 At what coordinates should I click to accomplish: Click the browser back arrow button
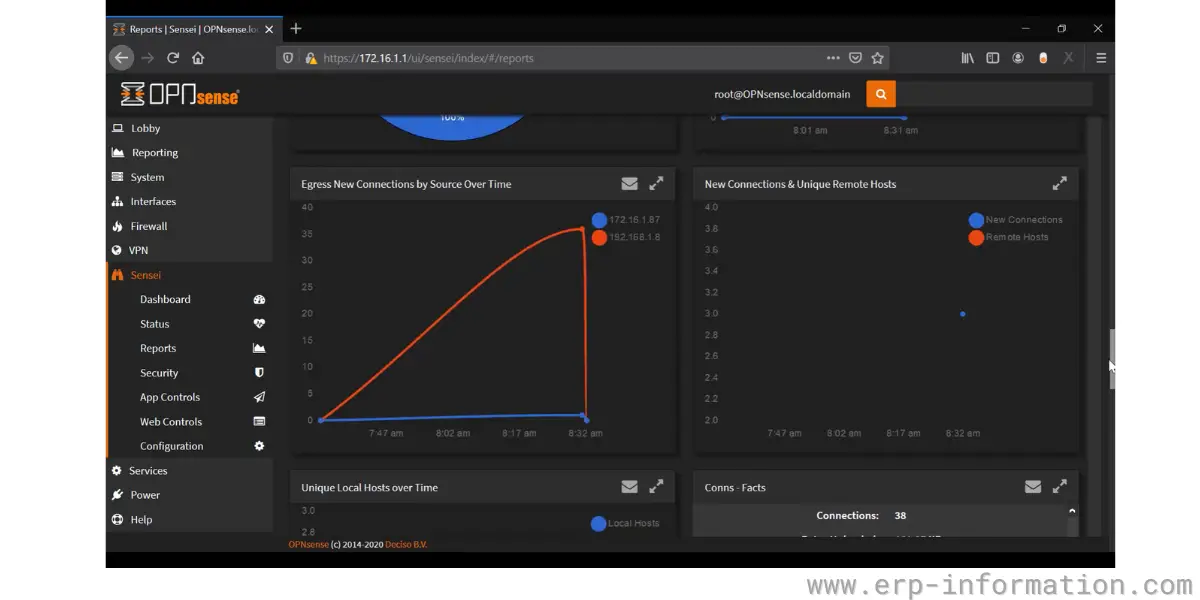(121, 58)
